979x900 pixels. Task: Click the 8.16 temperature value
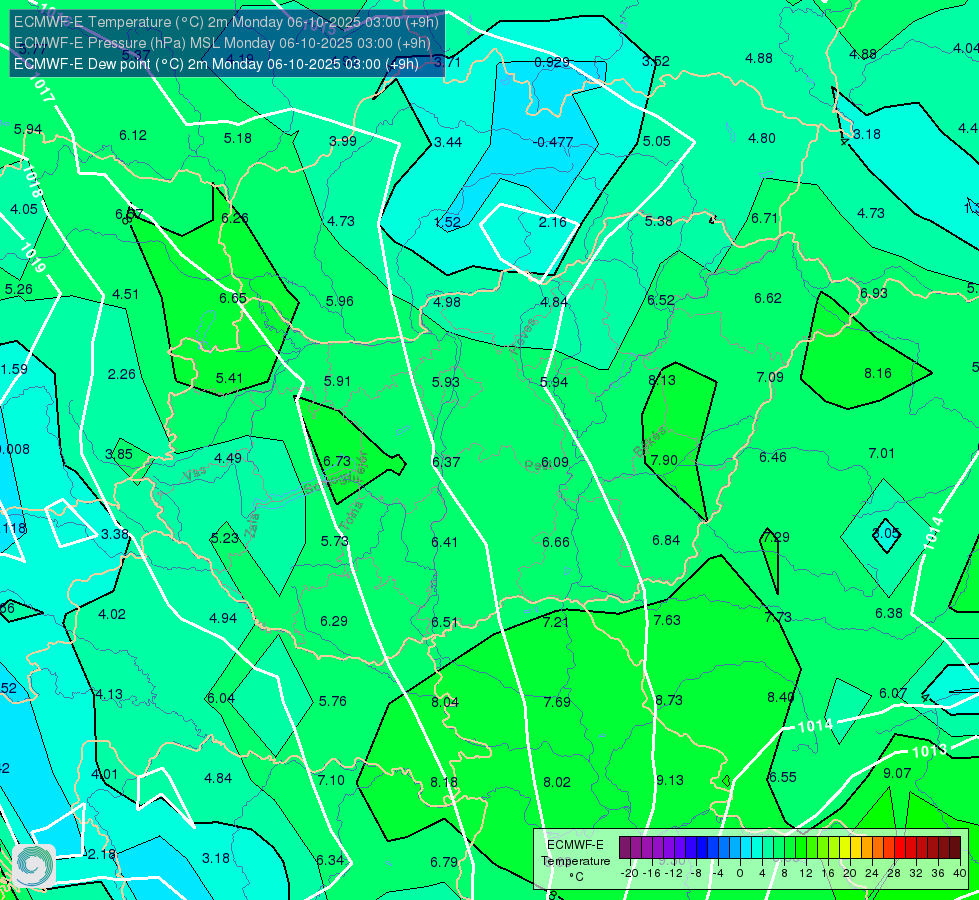pyautogui.click(x=878, y=373)
